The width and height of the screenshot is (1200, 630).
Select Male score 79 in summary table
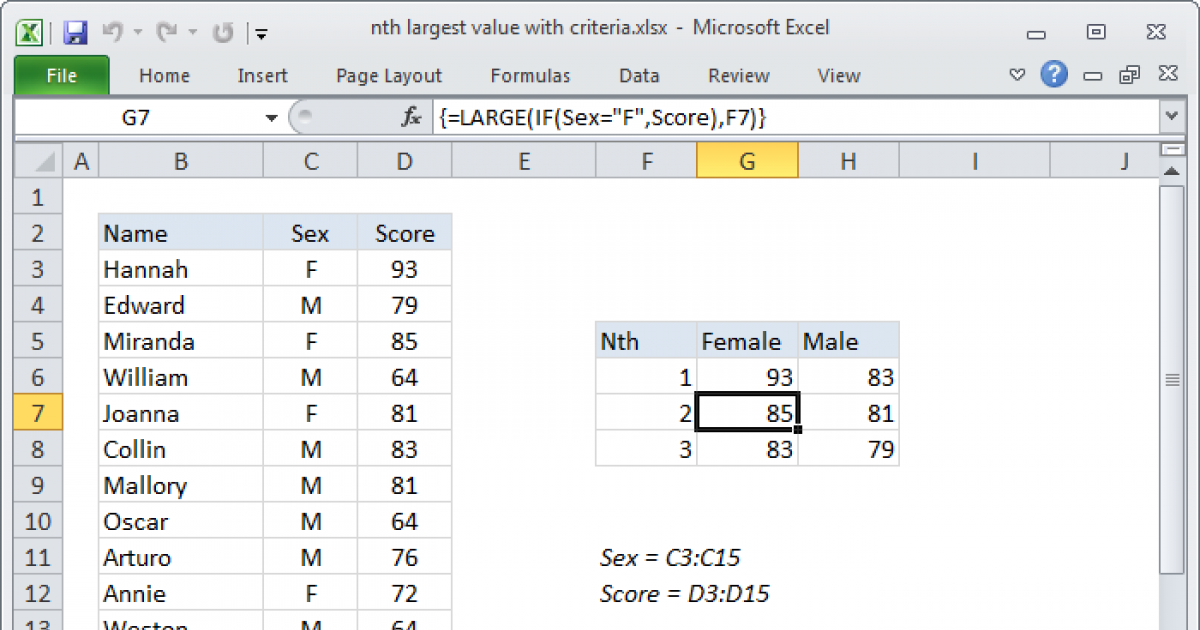(849, 450)
